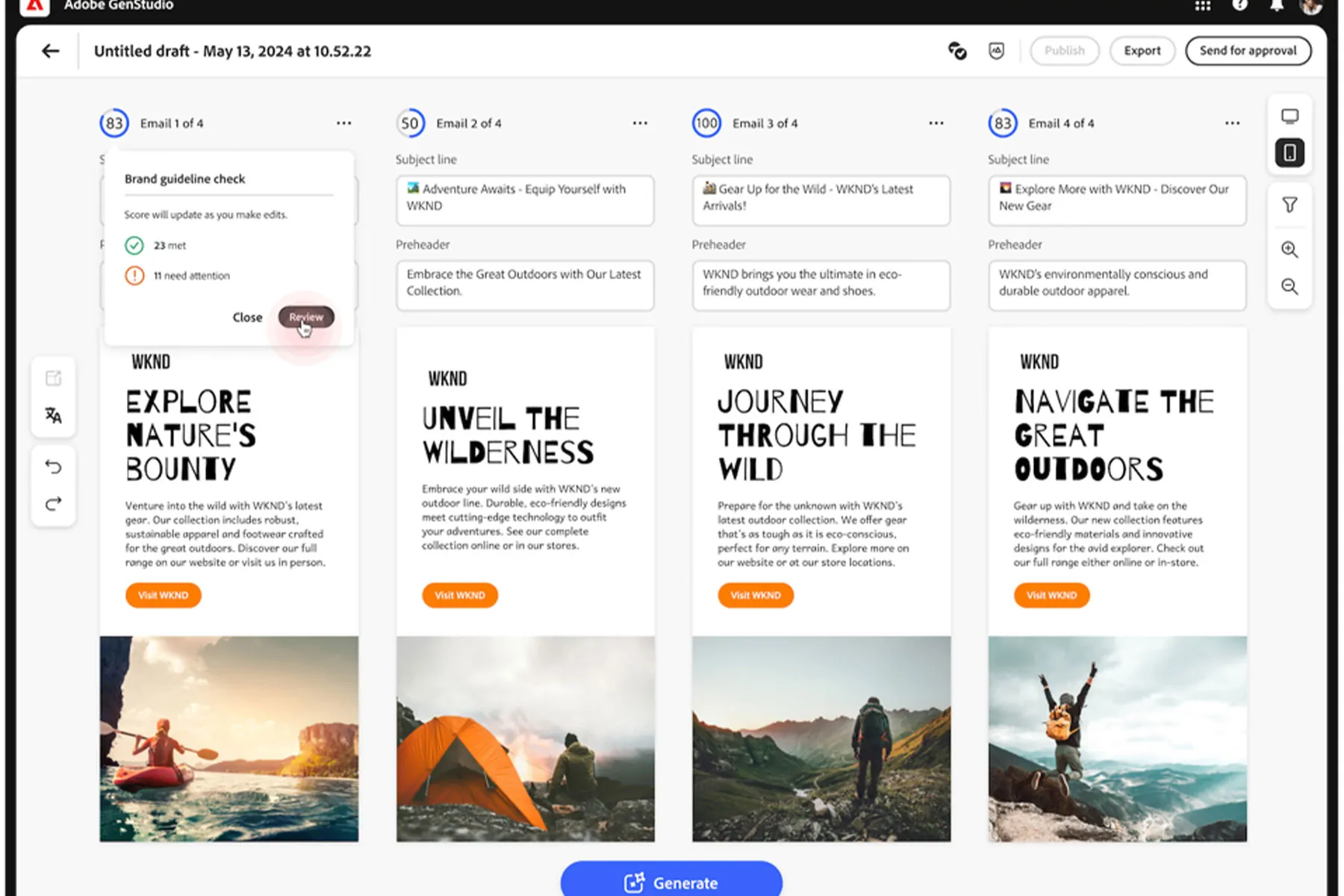1344x896 pixels.
Task: Click the Export button
Action: 1142,51
